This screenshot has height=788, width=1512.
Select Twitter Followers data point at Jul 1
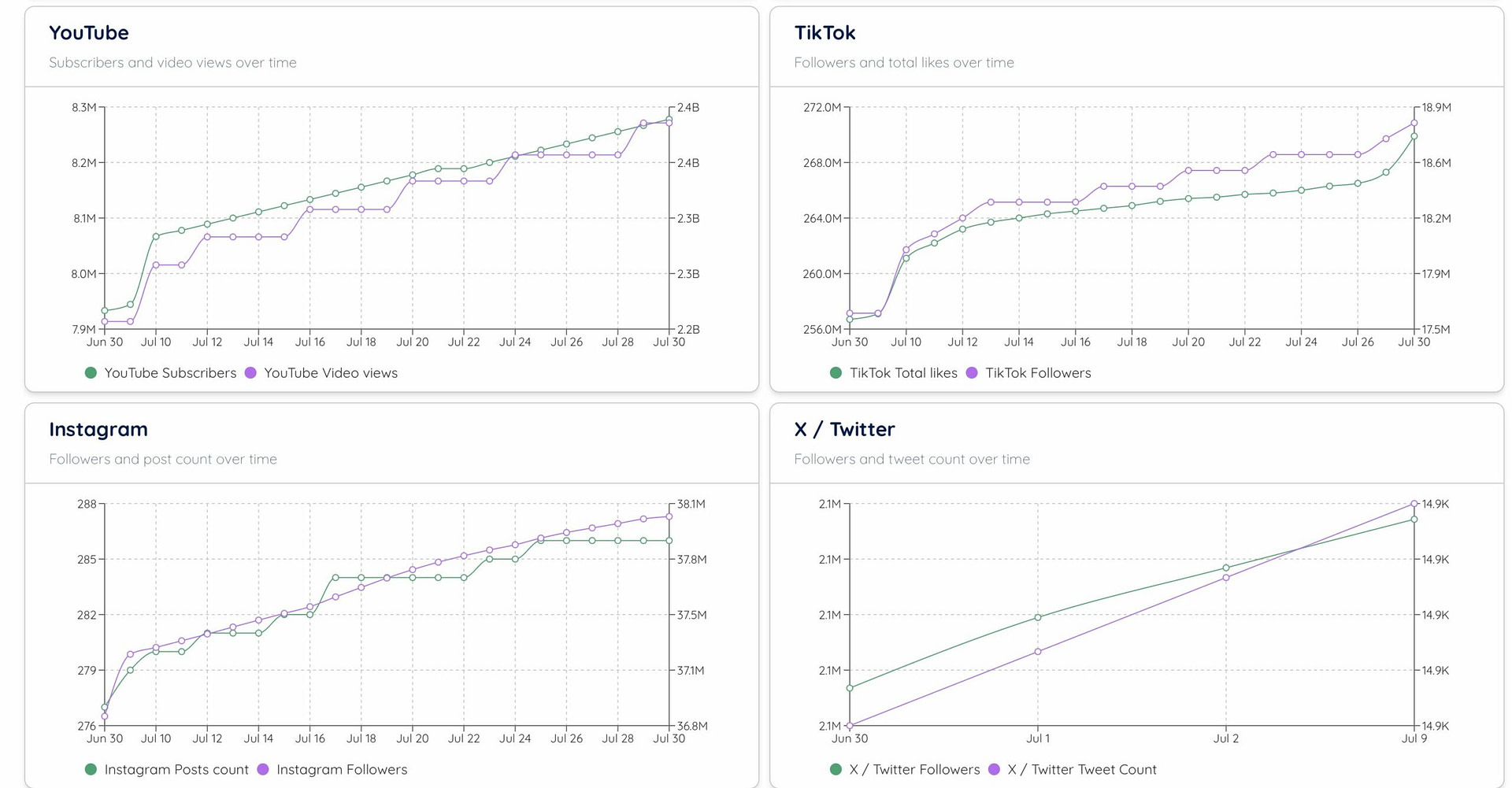click(x=1038, y=618)
